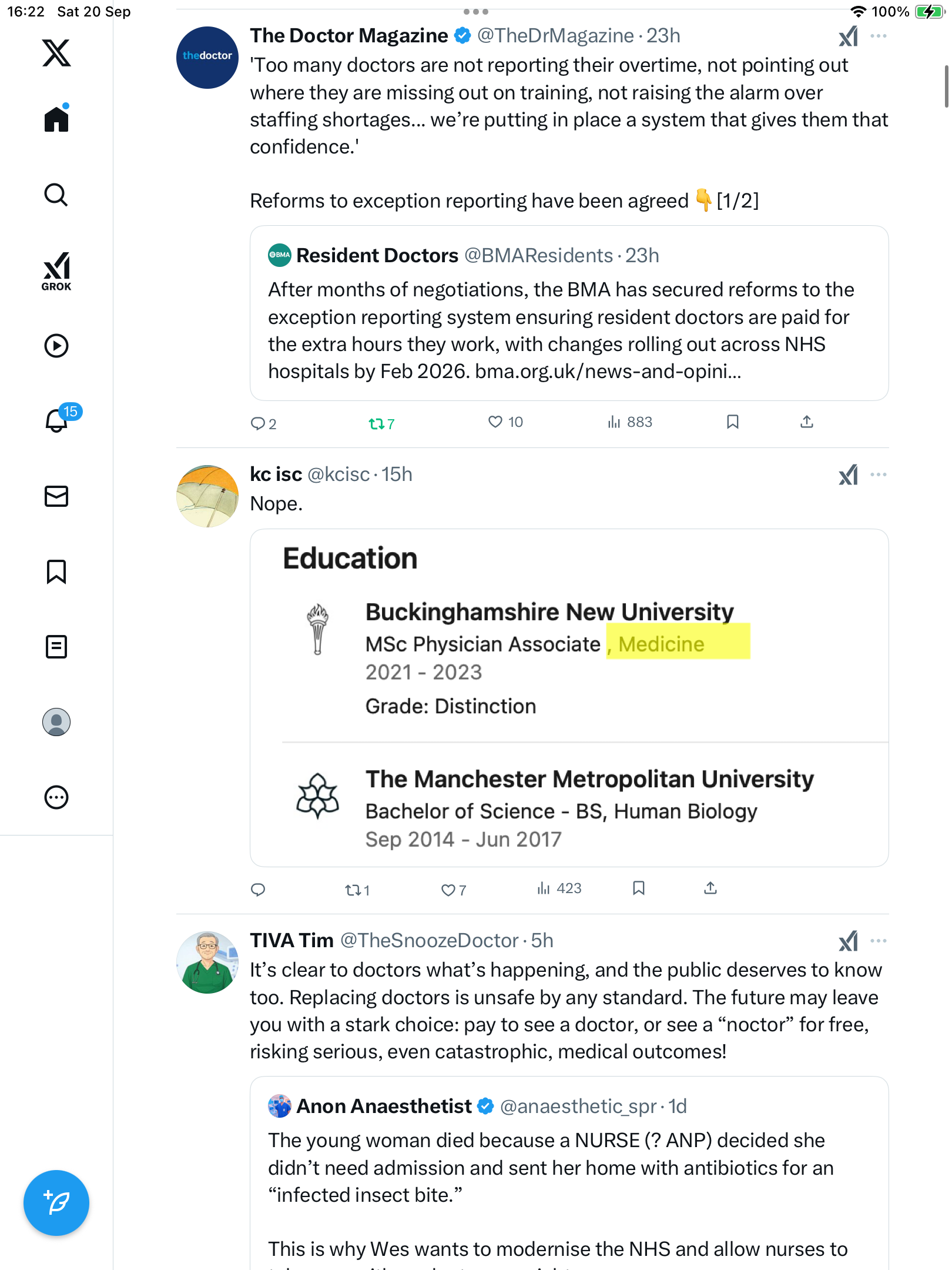Go to Home tab in sidebar

point(56,119)
